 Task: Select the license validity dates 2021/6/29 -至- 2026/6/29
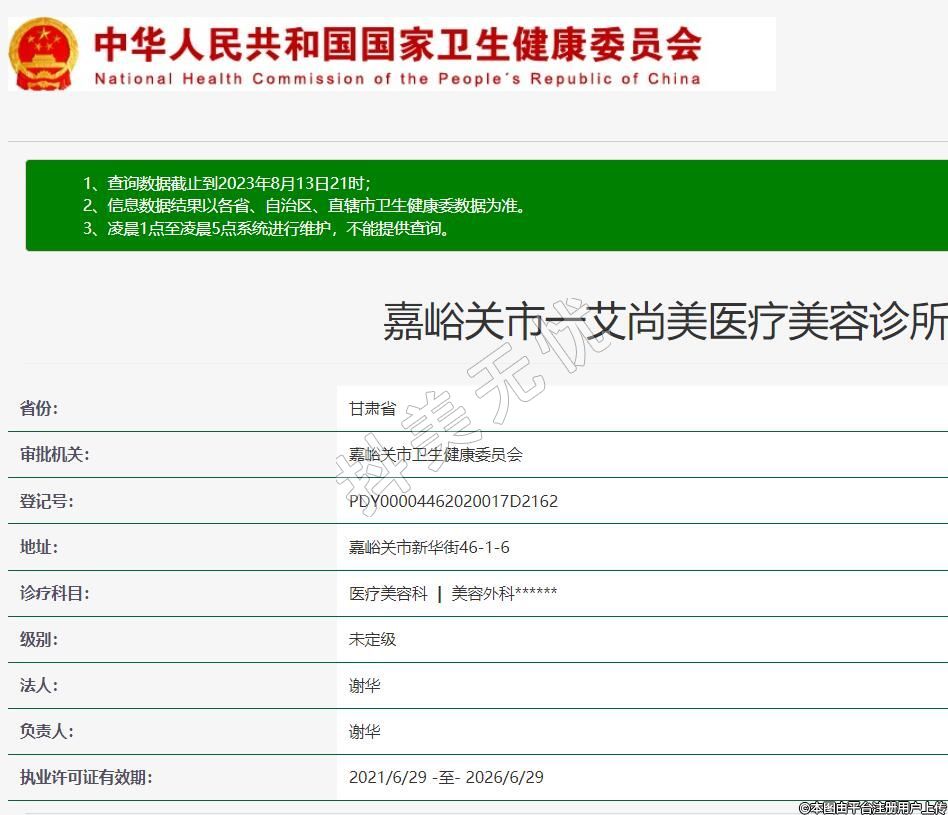(446, 777)
